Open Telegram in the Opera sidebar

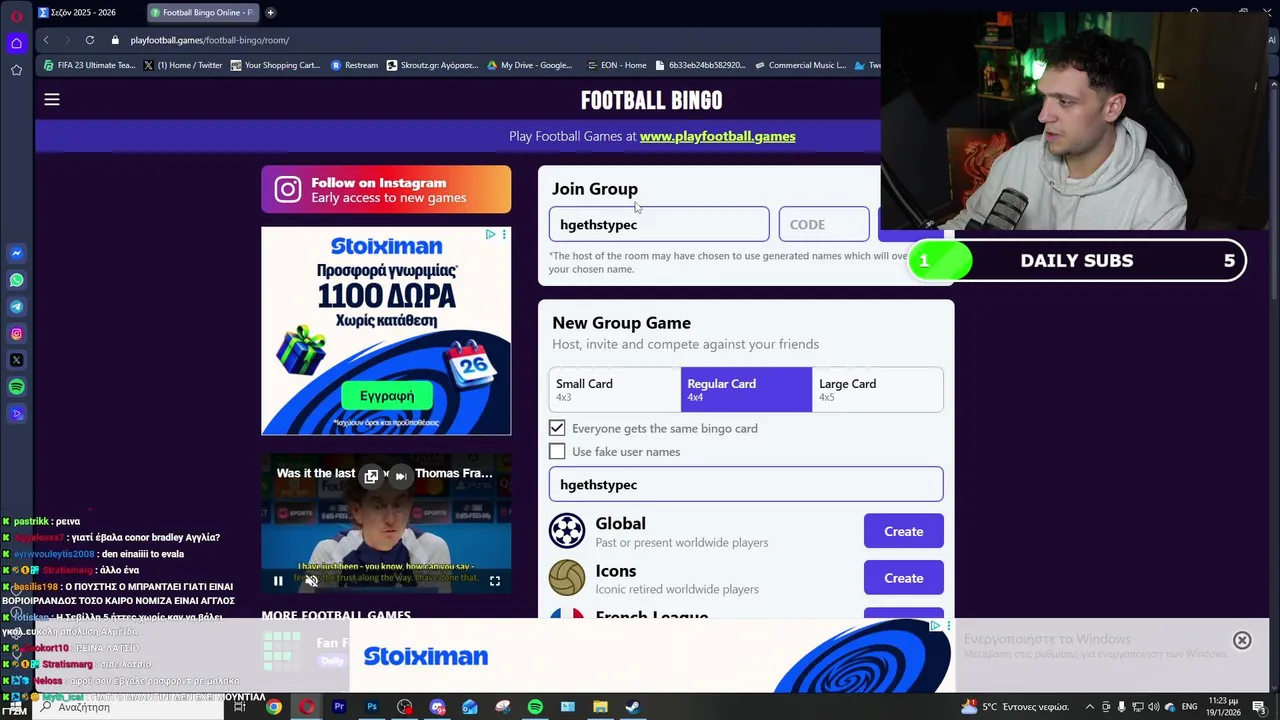pyautogui.click(x=16, y=307)
